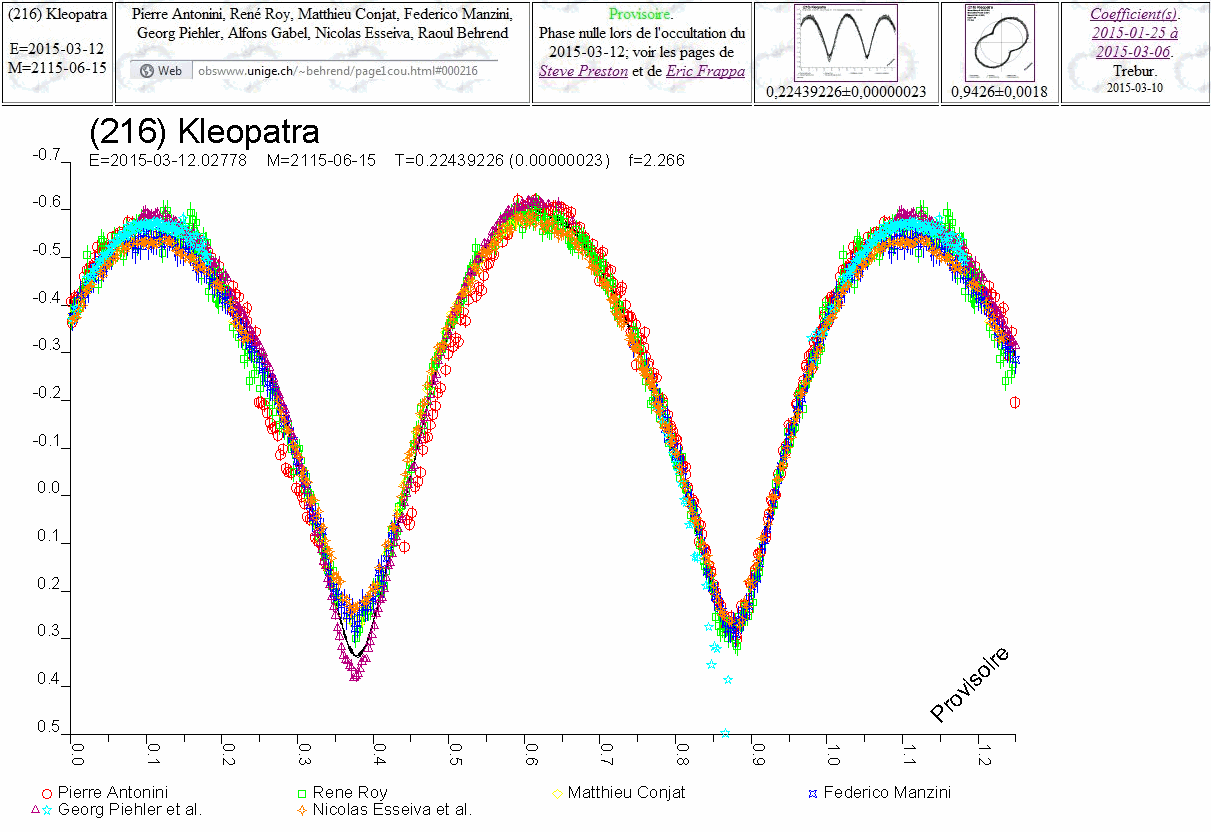Click green square marker for Rene Roy

click(x=301, y=793)
